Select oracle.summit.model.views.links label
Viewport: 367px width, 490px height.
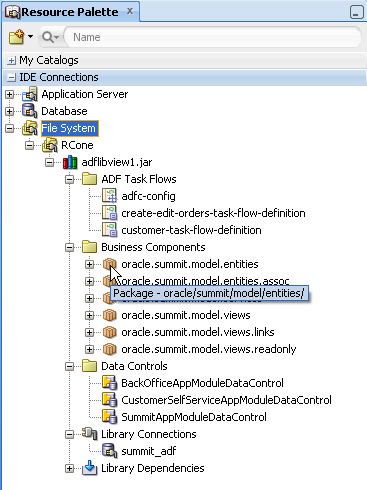tap(198, 332)
